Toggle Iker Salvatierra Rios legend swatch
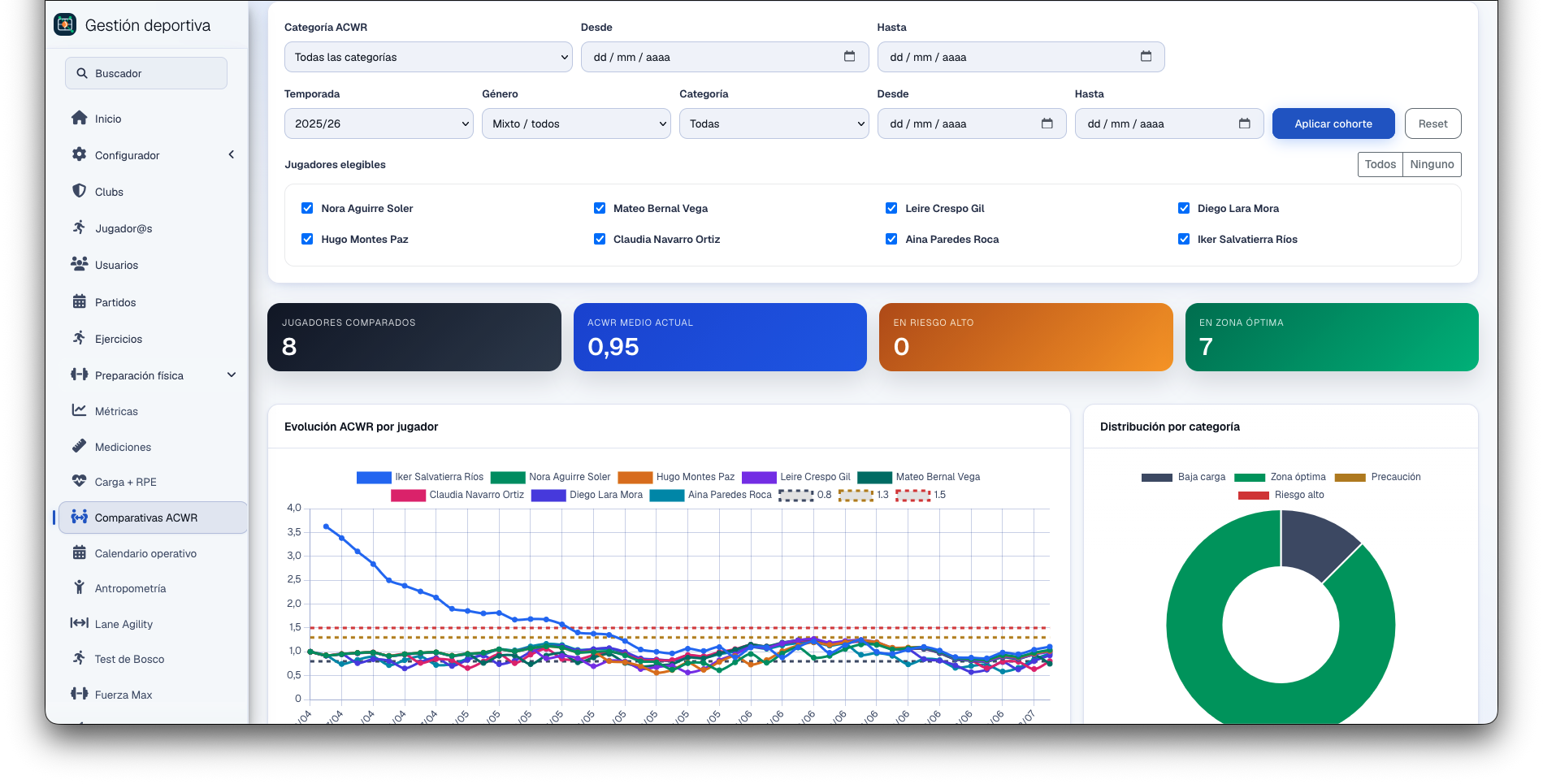The image size is (1543, 784). [x=374, y=477]
